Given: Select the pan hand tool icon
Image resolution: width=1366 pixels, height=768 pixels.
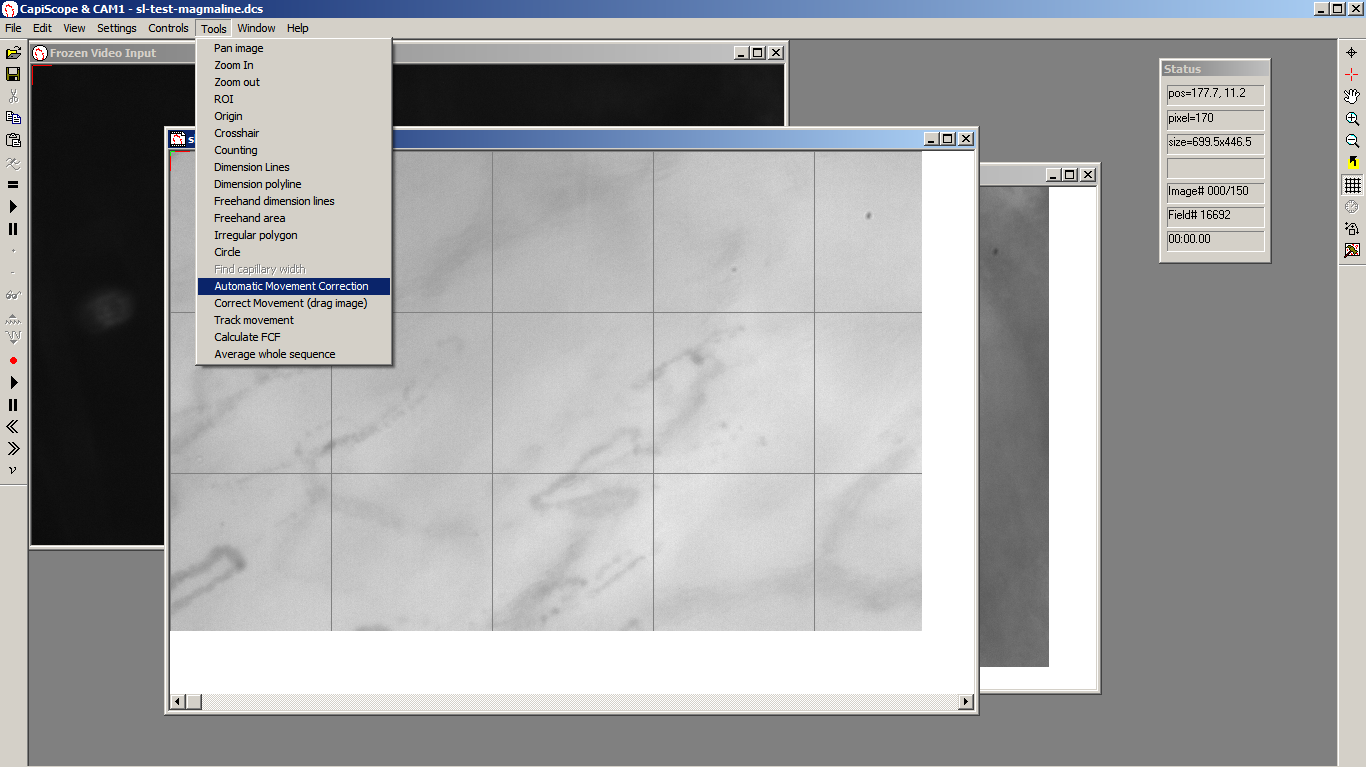Looking at the screenshot, I should [x=1352, y=96].
